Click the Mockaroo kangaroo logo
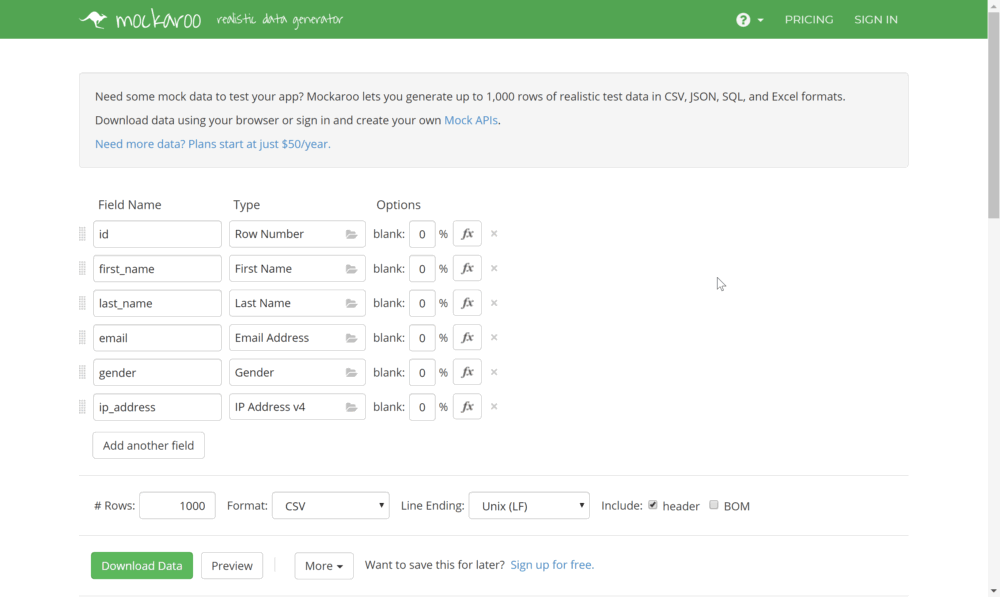 [x=94, y=20]
